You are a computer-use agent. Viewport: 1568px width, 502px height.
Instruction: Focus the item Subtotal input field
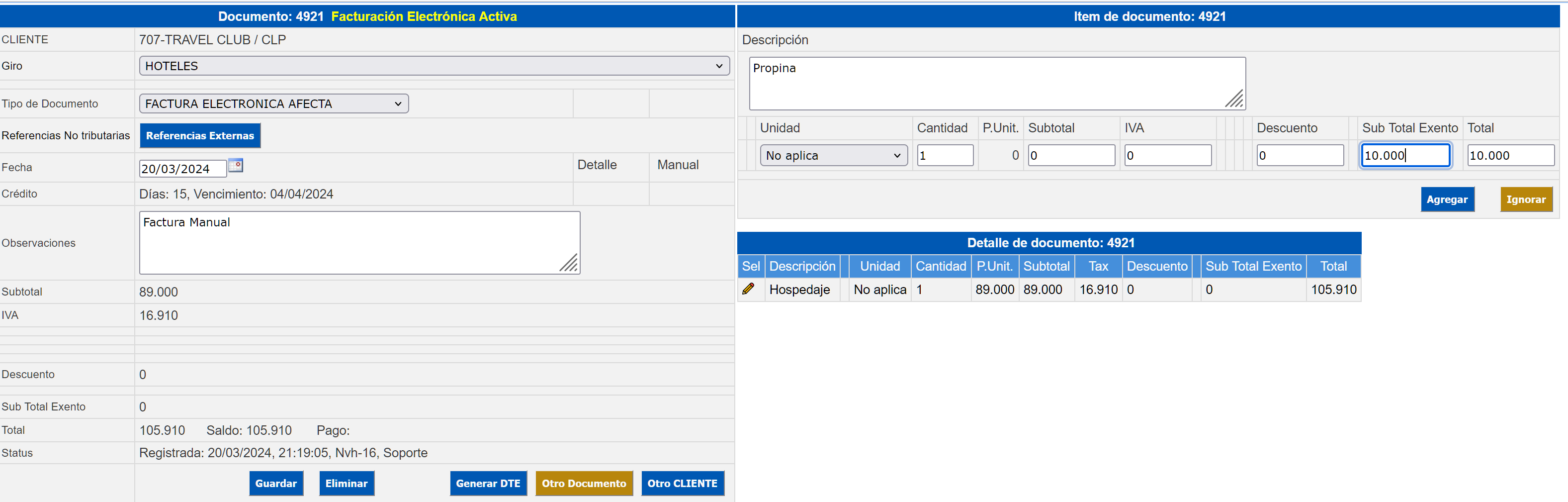[1071, 155]
